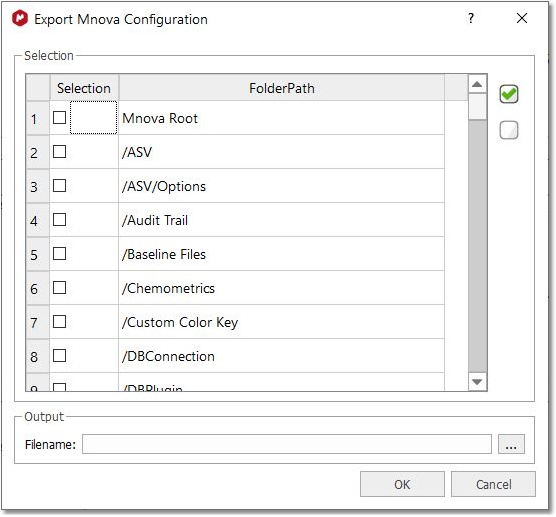Click the question mark help button
The width and height of the screenshot is (556, 517).
(471, 18)
